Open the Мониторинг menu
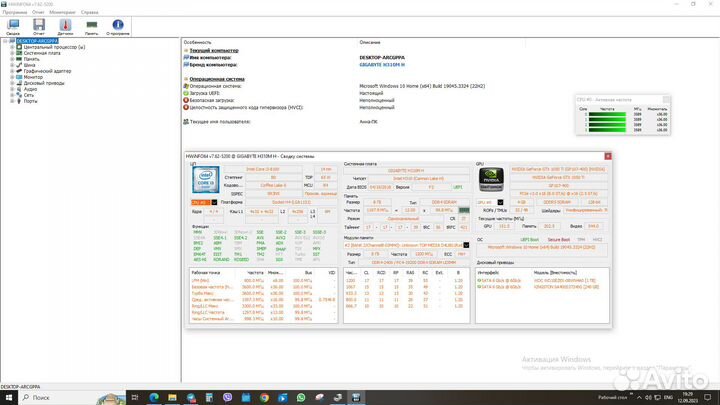Image resolution: width=720 pixels, height=405 pixels. point(62,12)
